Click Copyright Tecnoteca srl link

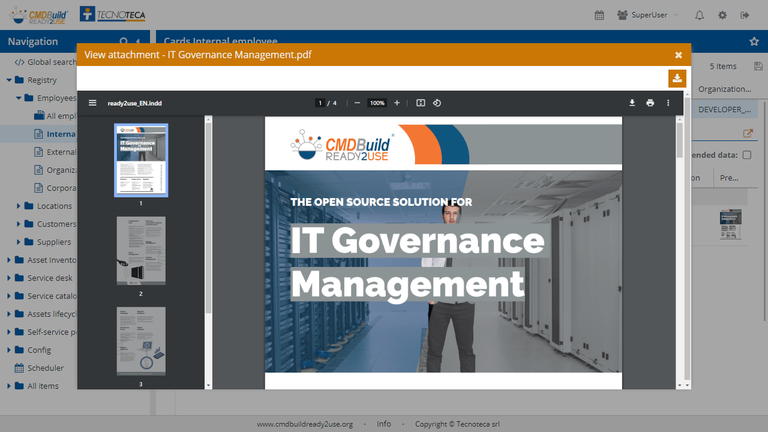pyautogui.click(x=457, y=424)
